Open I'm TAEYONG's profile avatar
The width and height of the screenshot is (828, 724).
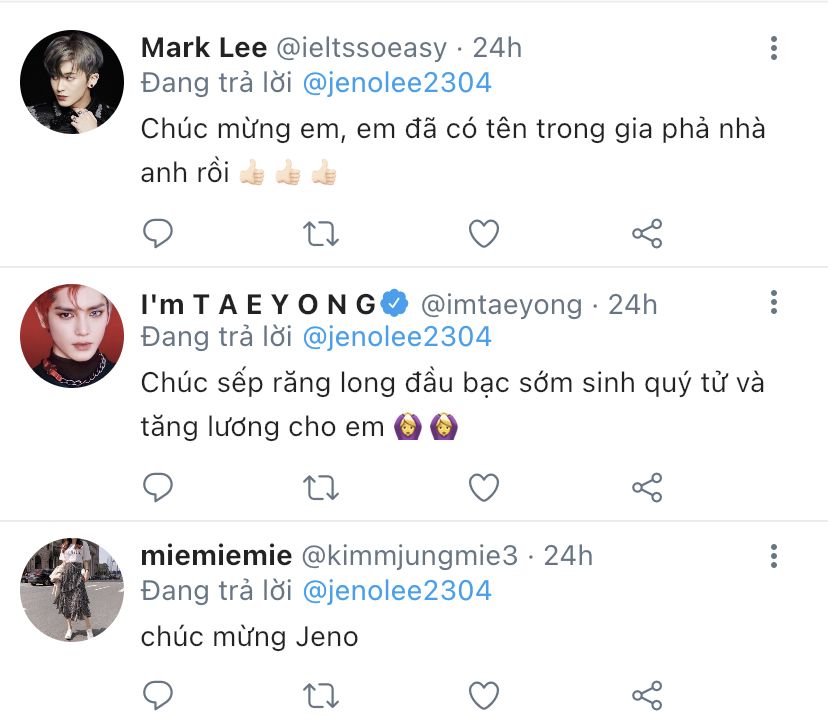[x=72, y=336]
